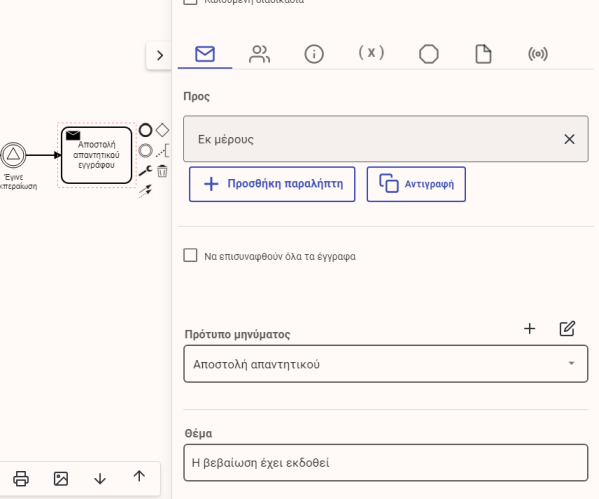Viewport: 599px width, 499px height.
Task: Open the users tab icon
Action: point(259,54)
